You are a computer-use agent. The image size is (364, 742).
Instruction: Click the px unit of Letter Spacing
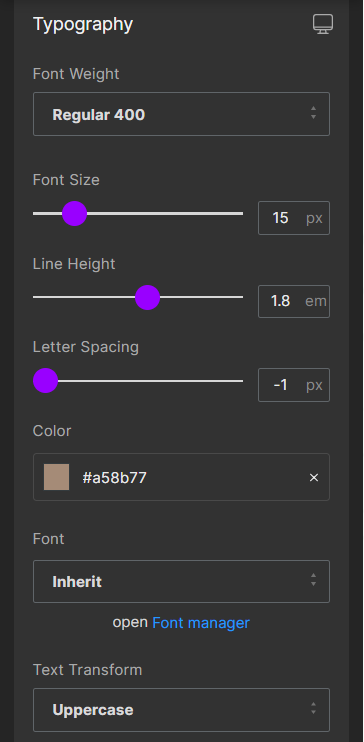[x=314, y=385]
